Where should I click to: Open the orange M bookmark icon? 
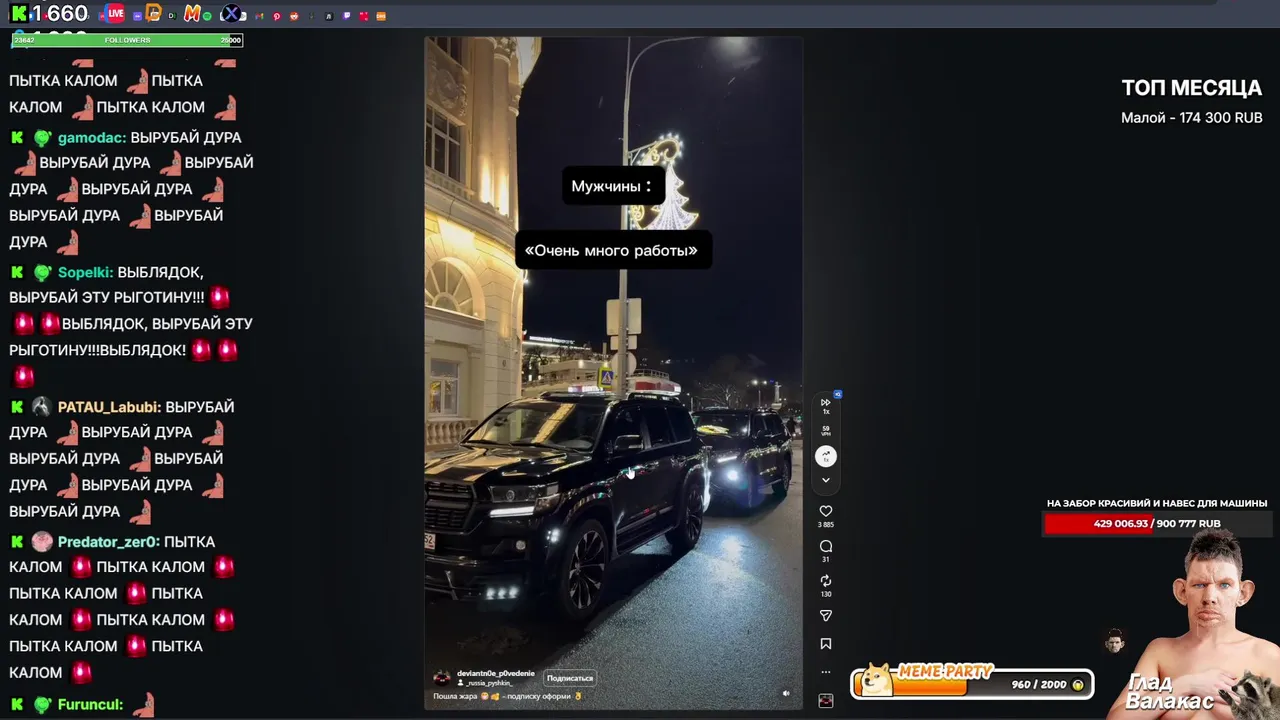192,14
